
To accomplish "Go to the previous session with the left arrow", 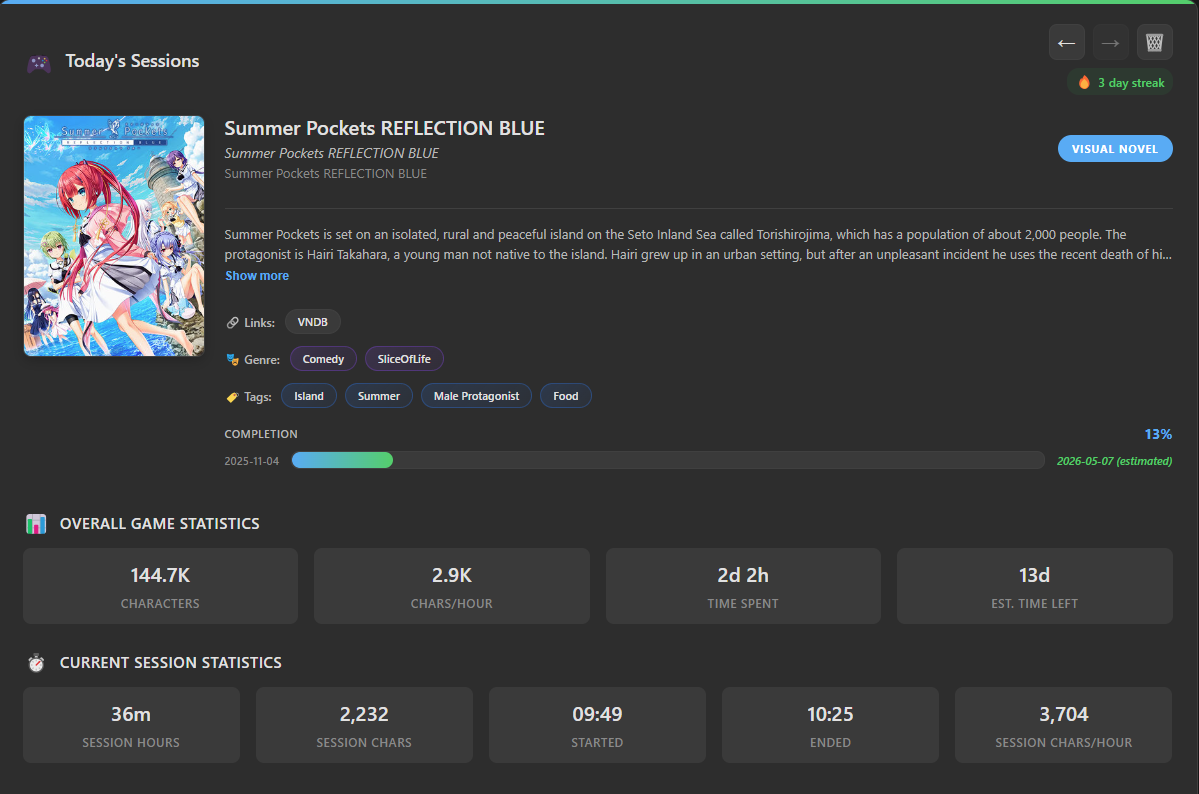I will pos(1067,43).
